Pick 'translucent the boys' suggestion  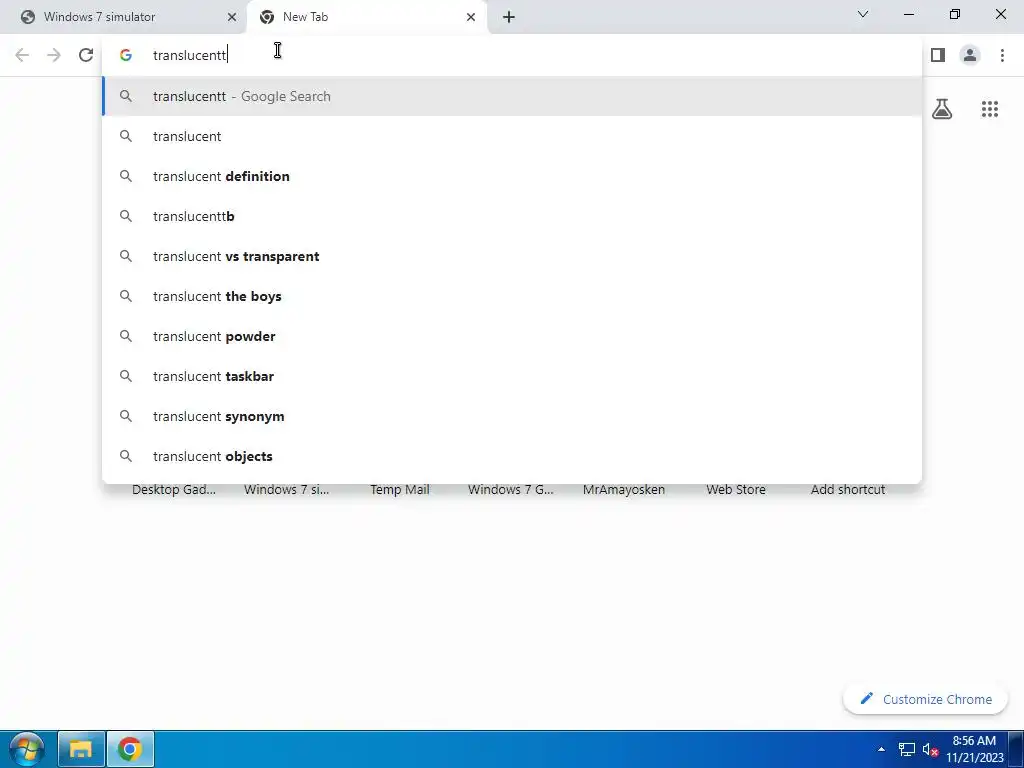(x=512, y=296)
